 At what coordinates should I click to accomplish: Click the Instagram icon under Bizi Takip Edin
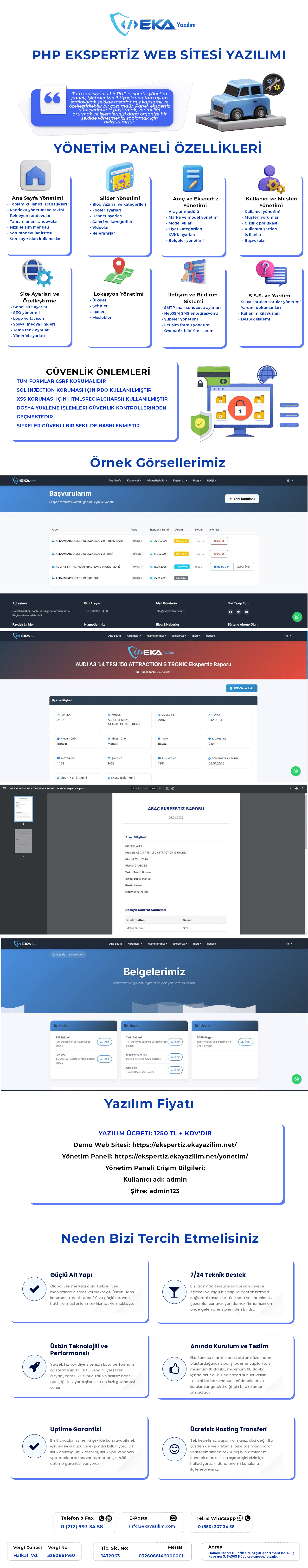click(247, 612)
